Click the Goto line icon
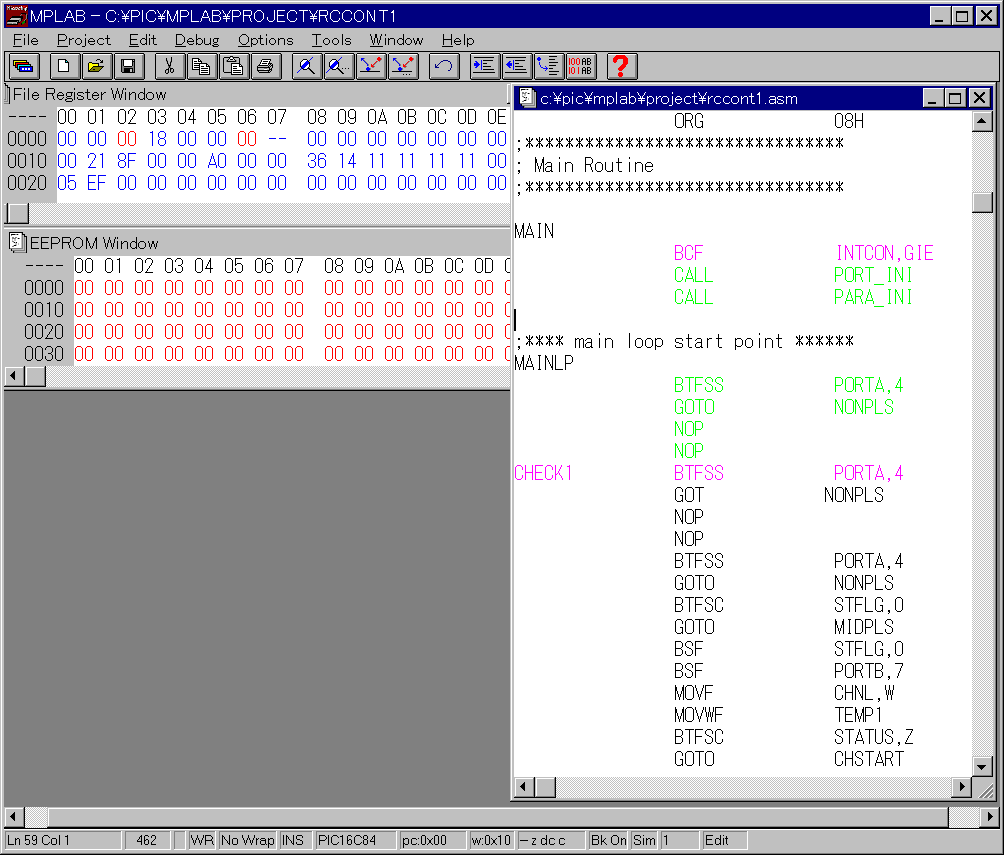Screen dimensions: 1004x855 (548, 66)
